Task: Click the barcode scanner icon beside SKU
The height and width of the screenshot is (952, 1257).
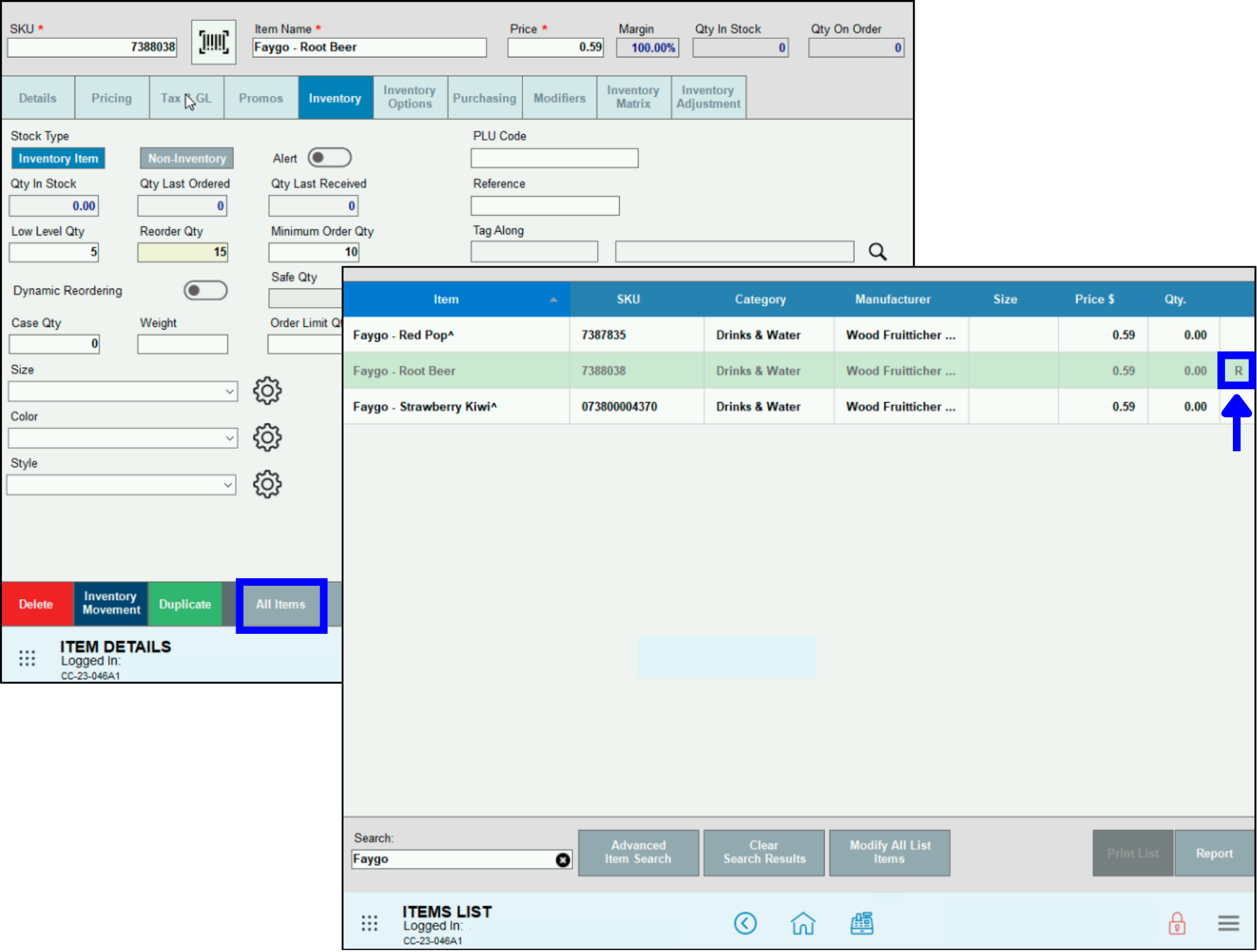Action: point(213,42)
